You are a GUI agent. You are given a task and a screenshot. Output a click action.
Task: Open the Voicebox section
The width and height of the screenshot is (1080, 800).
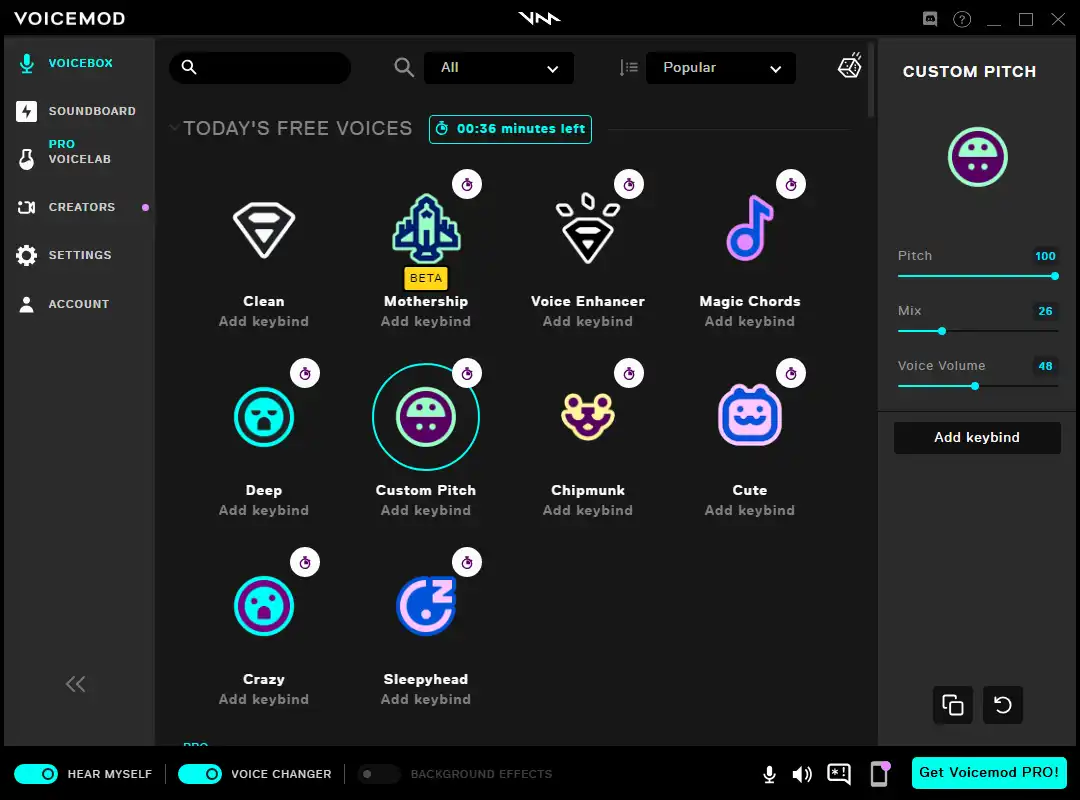(x=79, y=63)
